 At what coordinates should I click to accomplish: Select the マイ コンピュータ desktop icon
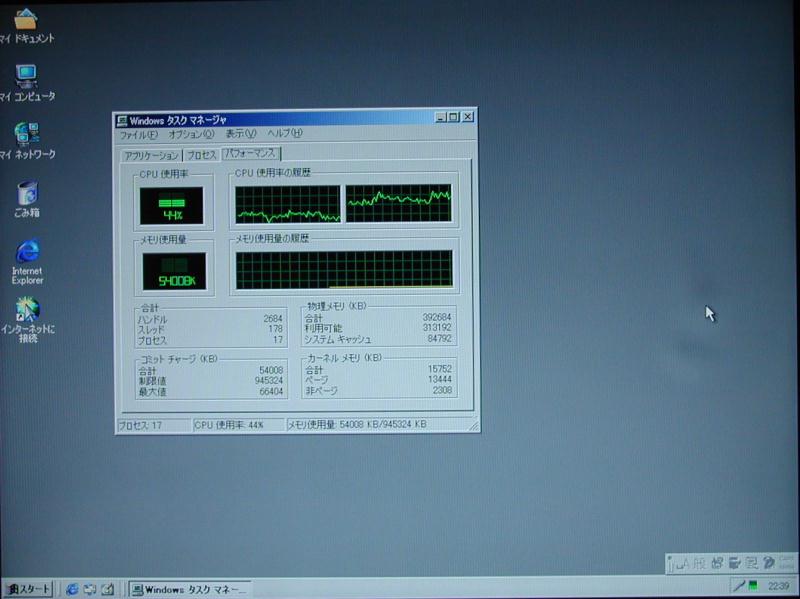click(x=27, y=83)
